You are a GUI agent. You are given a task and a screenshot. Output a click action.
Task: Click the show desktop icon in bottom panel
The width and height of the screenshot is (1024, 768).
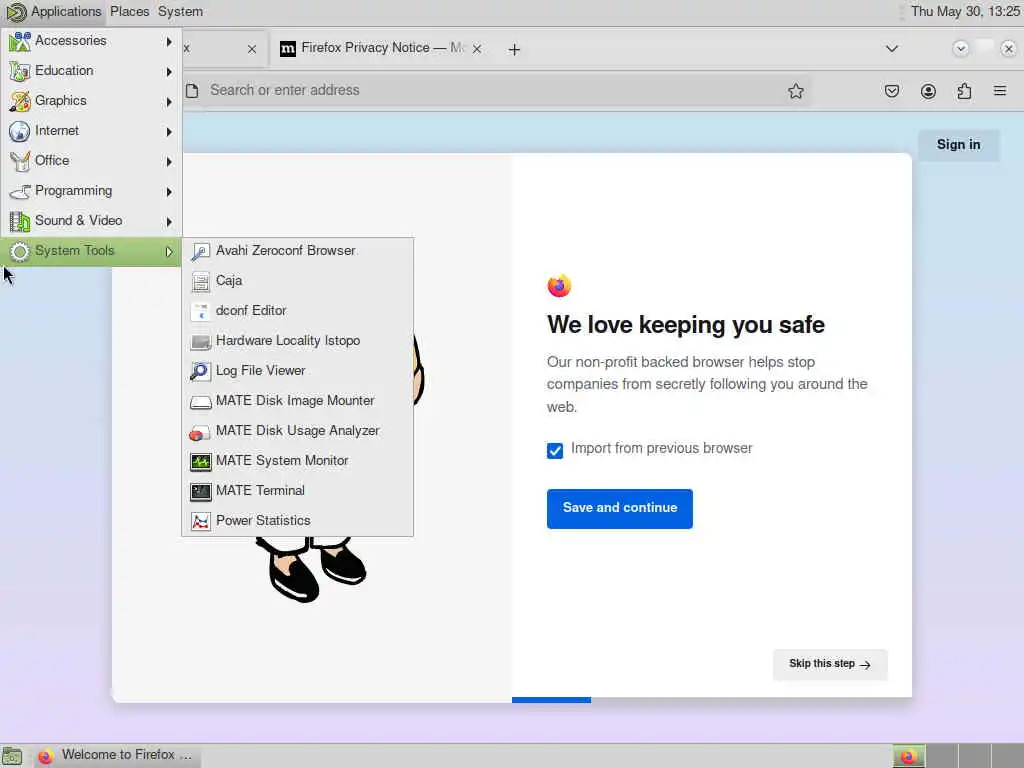[12, 756]
